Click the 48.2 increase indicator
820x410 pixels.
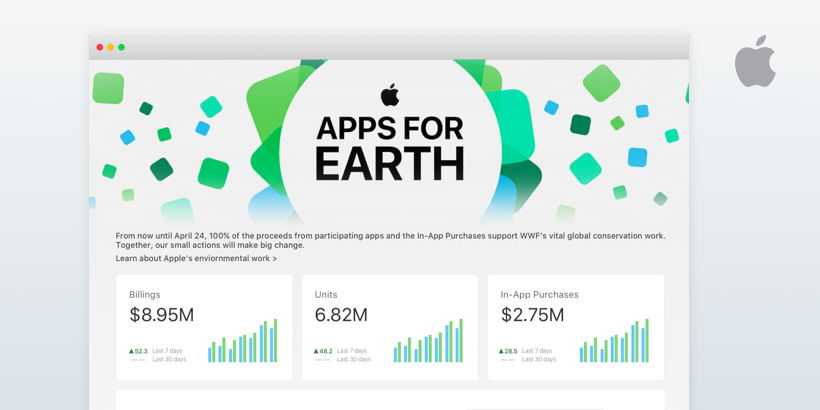pyautogui.click(x=323, y=351)
